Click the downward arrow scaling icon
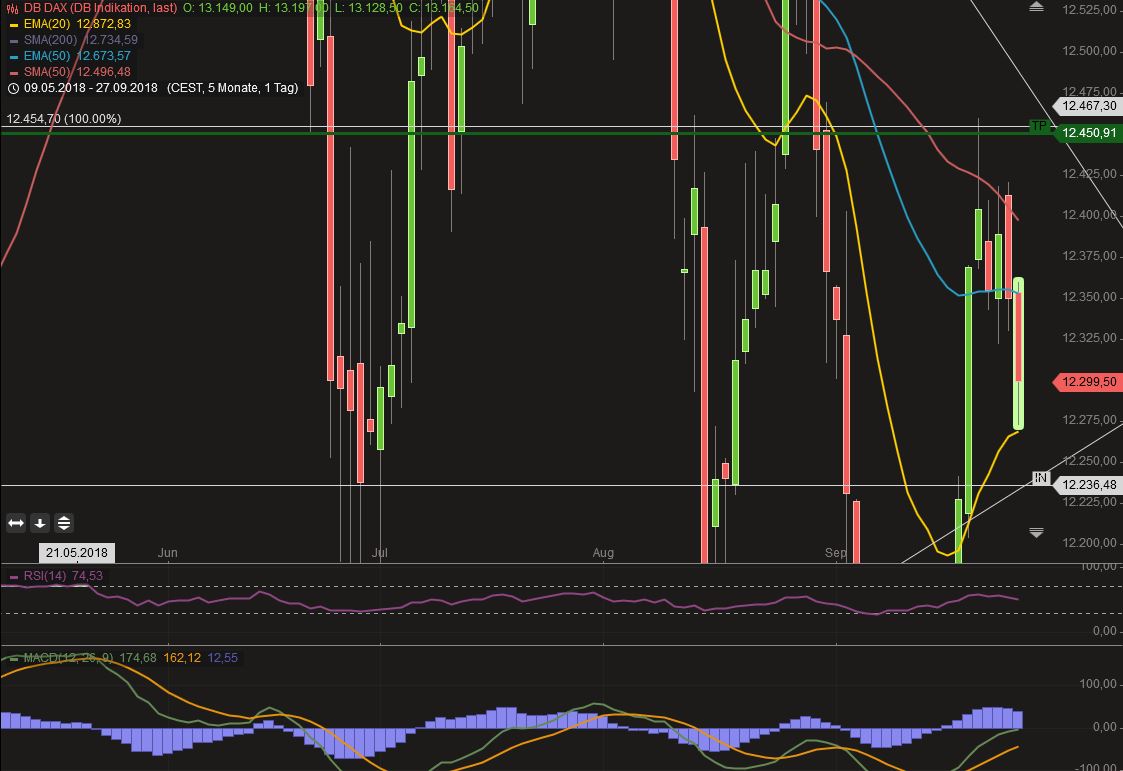1123x771 pixels. coord(38,522)
